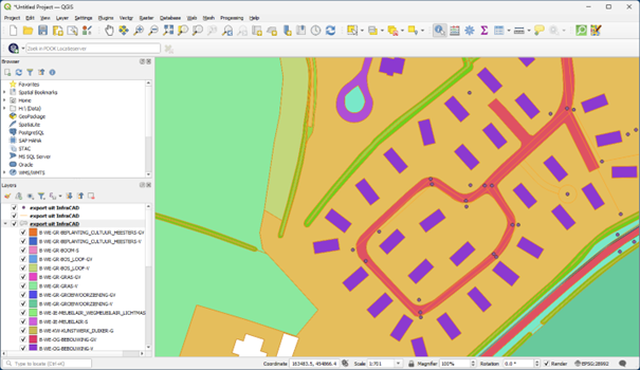Viewport: 640px width, 370px height.
Task: Activate the Identify Features tool
Action: pyautogui.click(x=439, y=31)
